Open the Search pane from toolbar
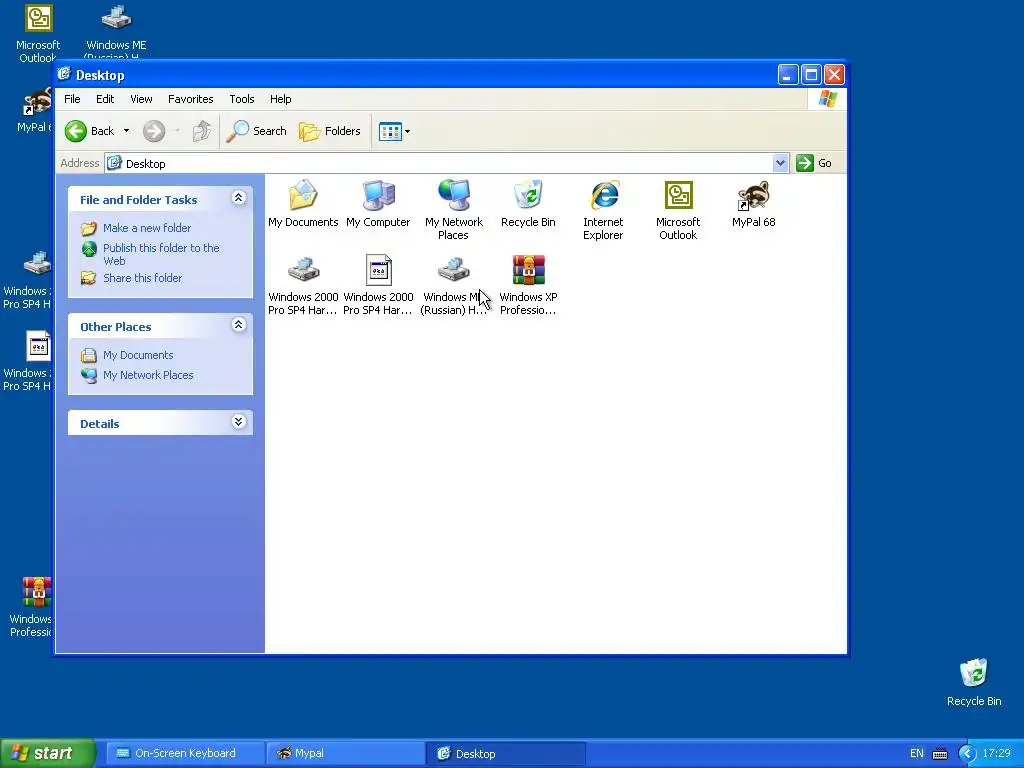 tap(256, 131)
